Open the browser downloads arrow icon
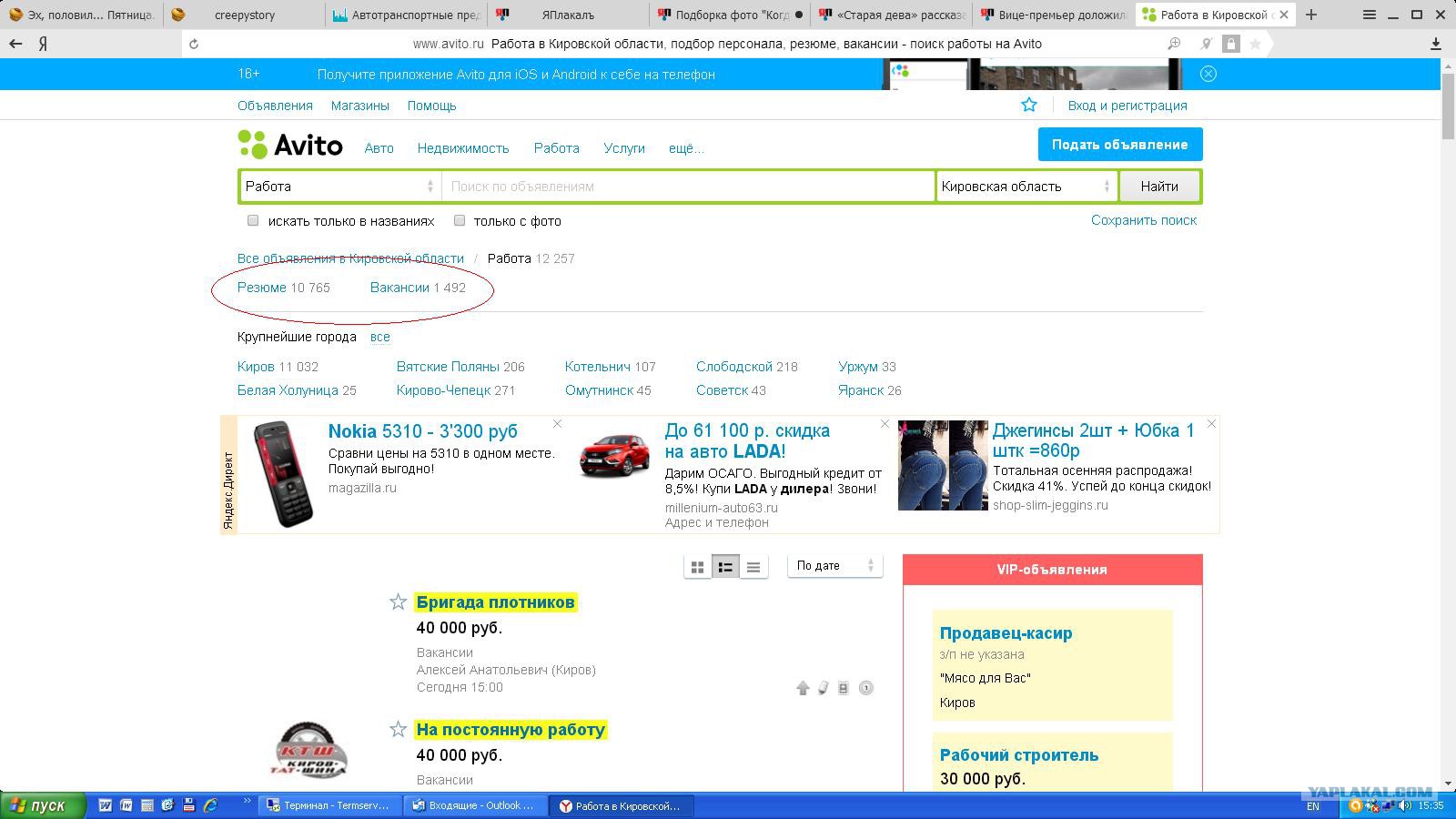The width and height of the screenshot is (1456, 819). [1436, 44]
